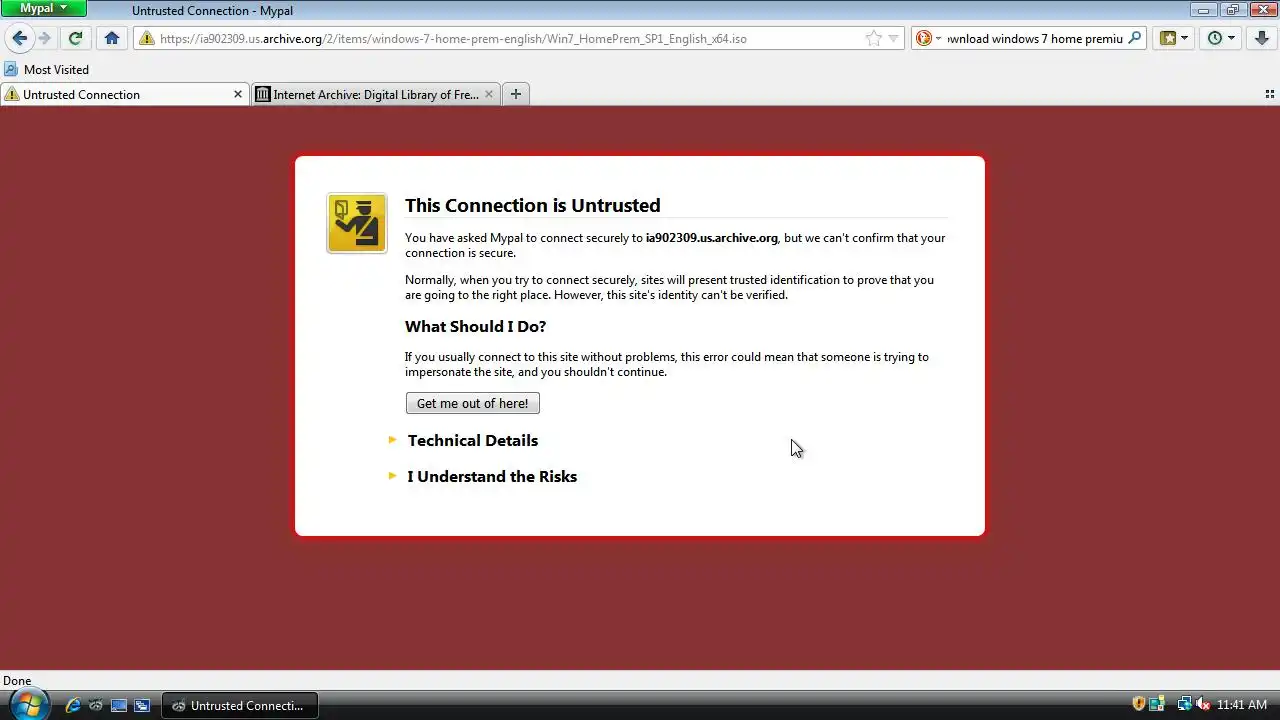Viewport: 1280px width, 720px height.
Task: Open the URL history dropdown arrow
Action: point(894,38)
